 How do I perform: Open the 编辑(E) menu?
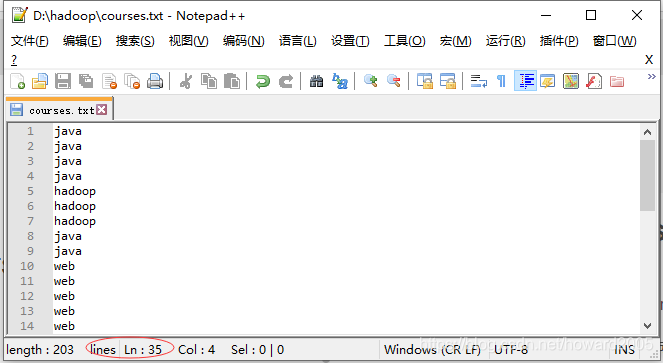point(82,41)
